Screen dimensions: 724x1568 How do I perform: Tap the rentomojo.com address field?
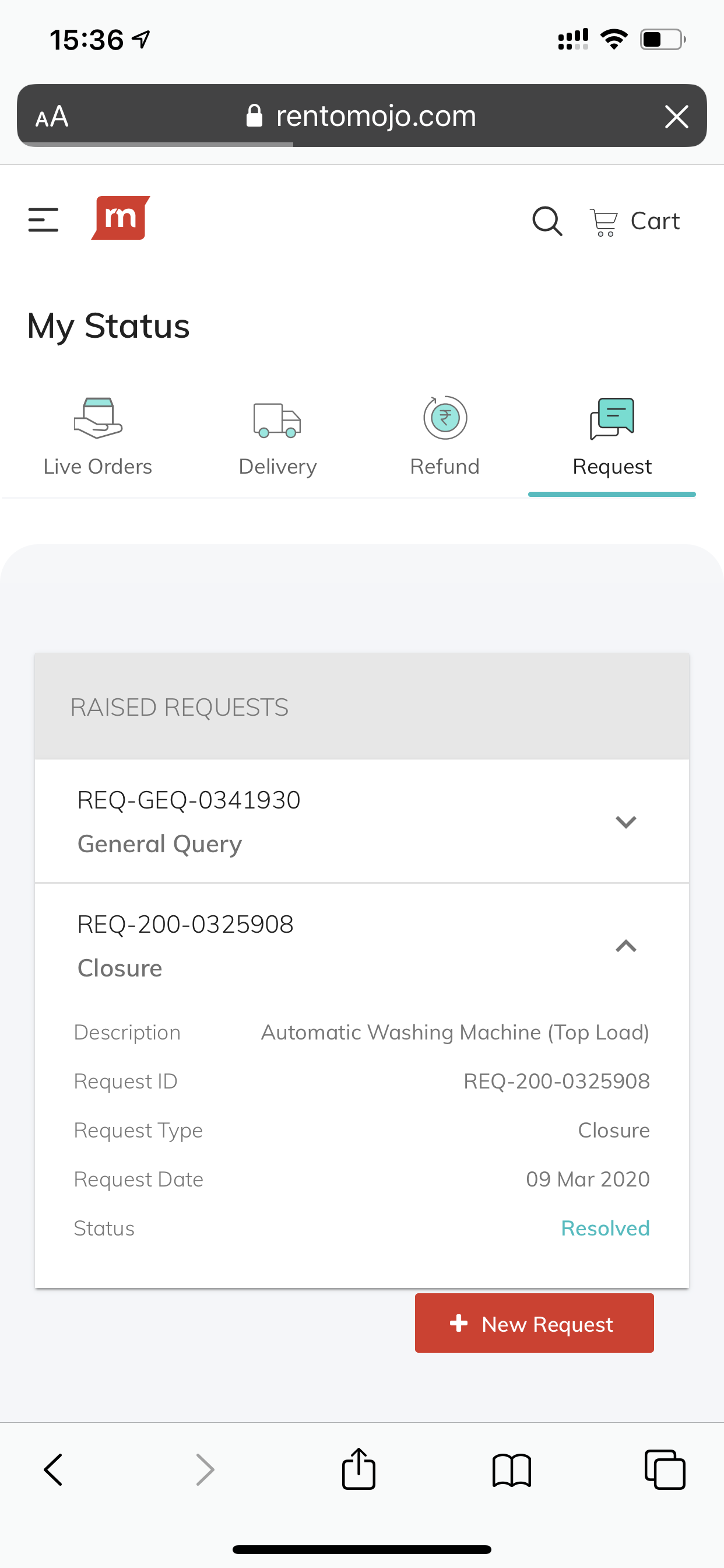(375, 116)
